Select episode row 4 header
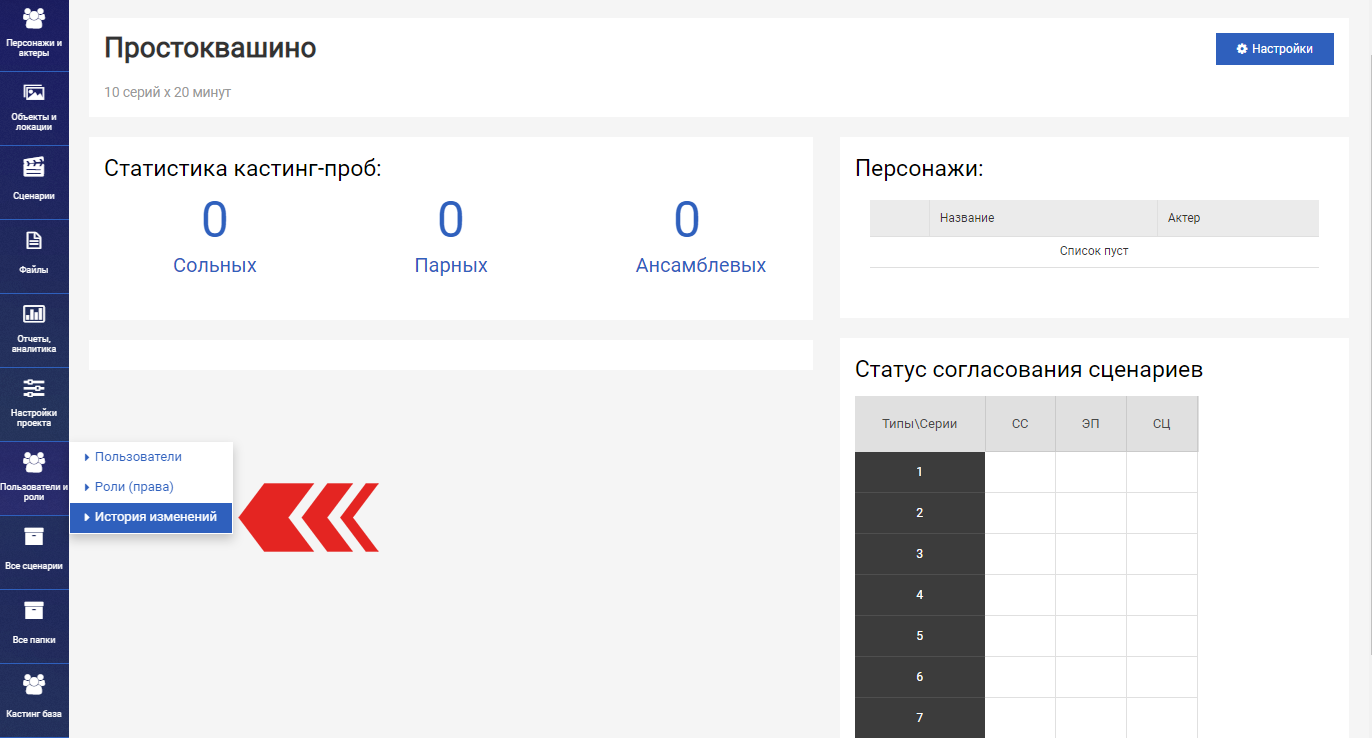1372x738 pixels. (x=920, y=595)
